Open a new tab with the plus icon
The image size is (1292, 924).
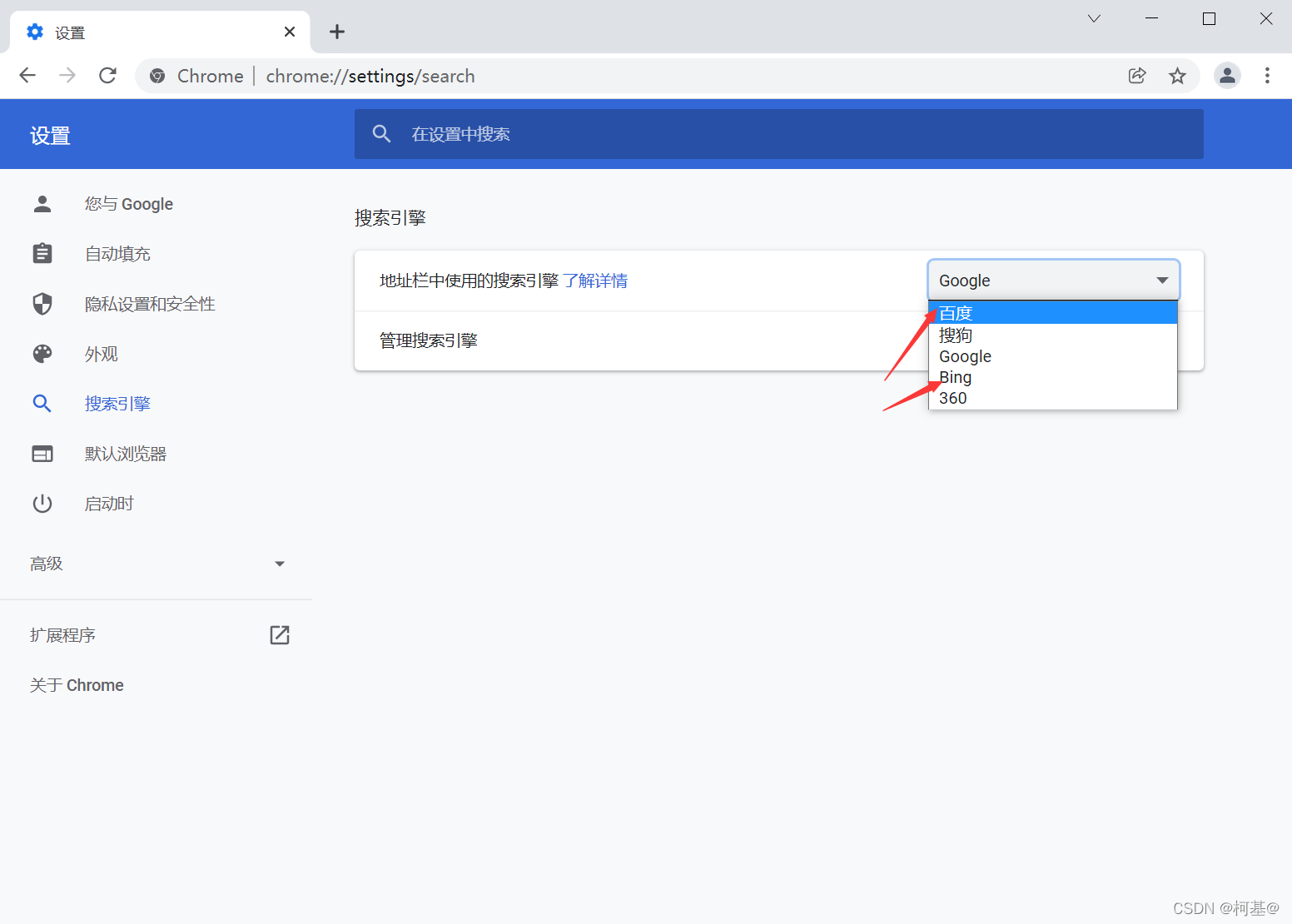[337, 32]
